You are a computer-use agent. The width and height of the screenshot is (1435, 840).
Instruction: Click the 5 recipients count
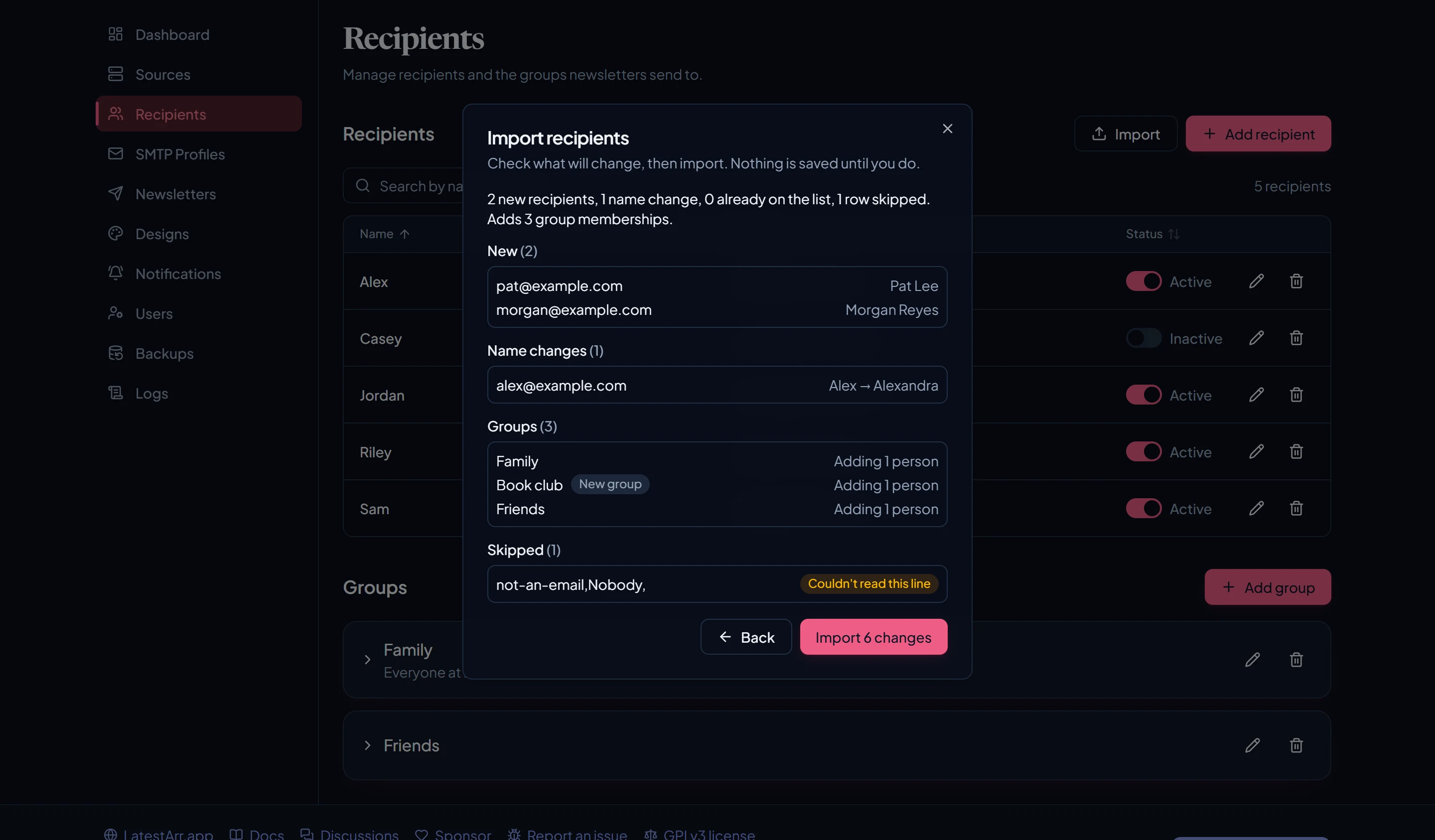1292,186
